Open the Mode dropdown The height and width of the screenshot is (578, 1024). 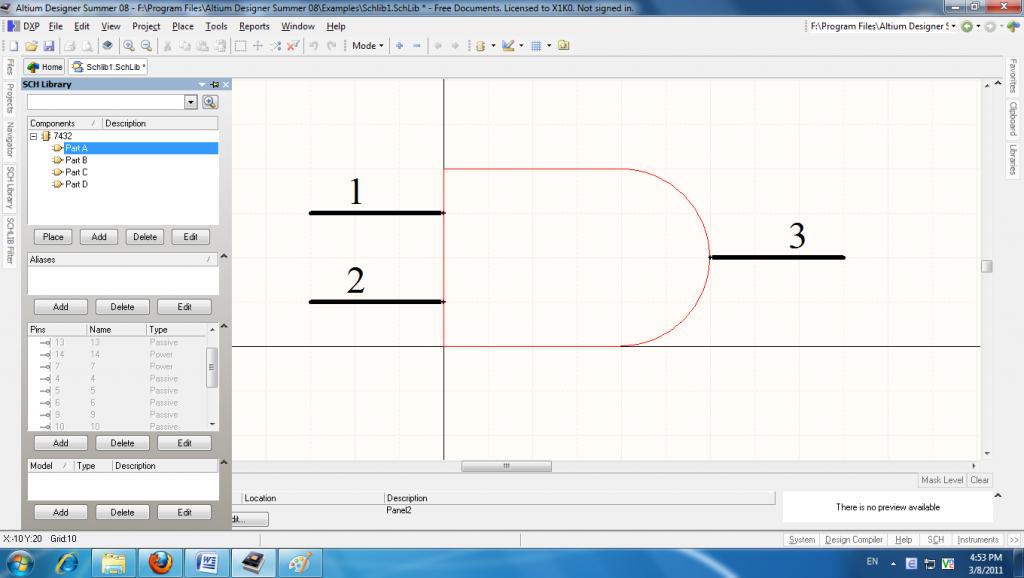368,46
